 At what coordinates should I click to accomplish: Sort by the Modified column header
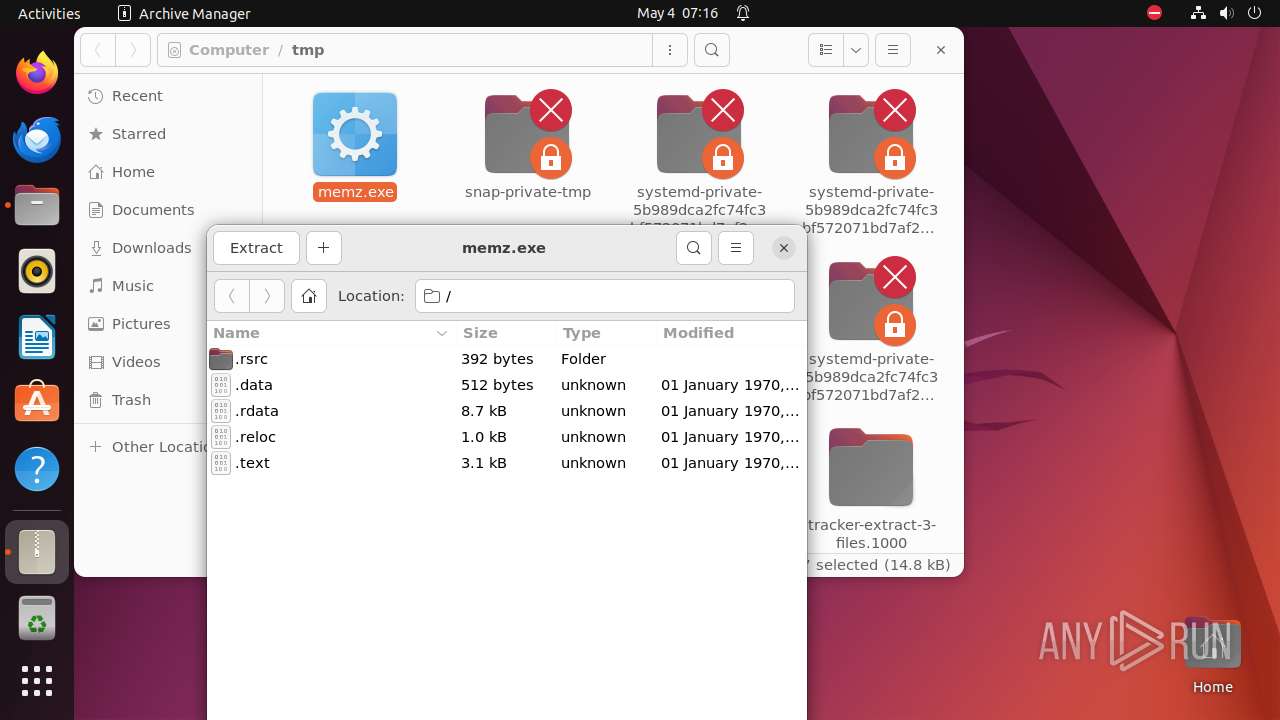point(730,333)
